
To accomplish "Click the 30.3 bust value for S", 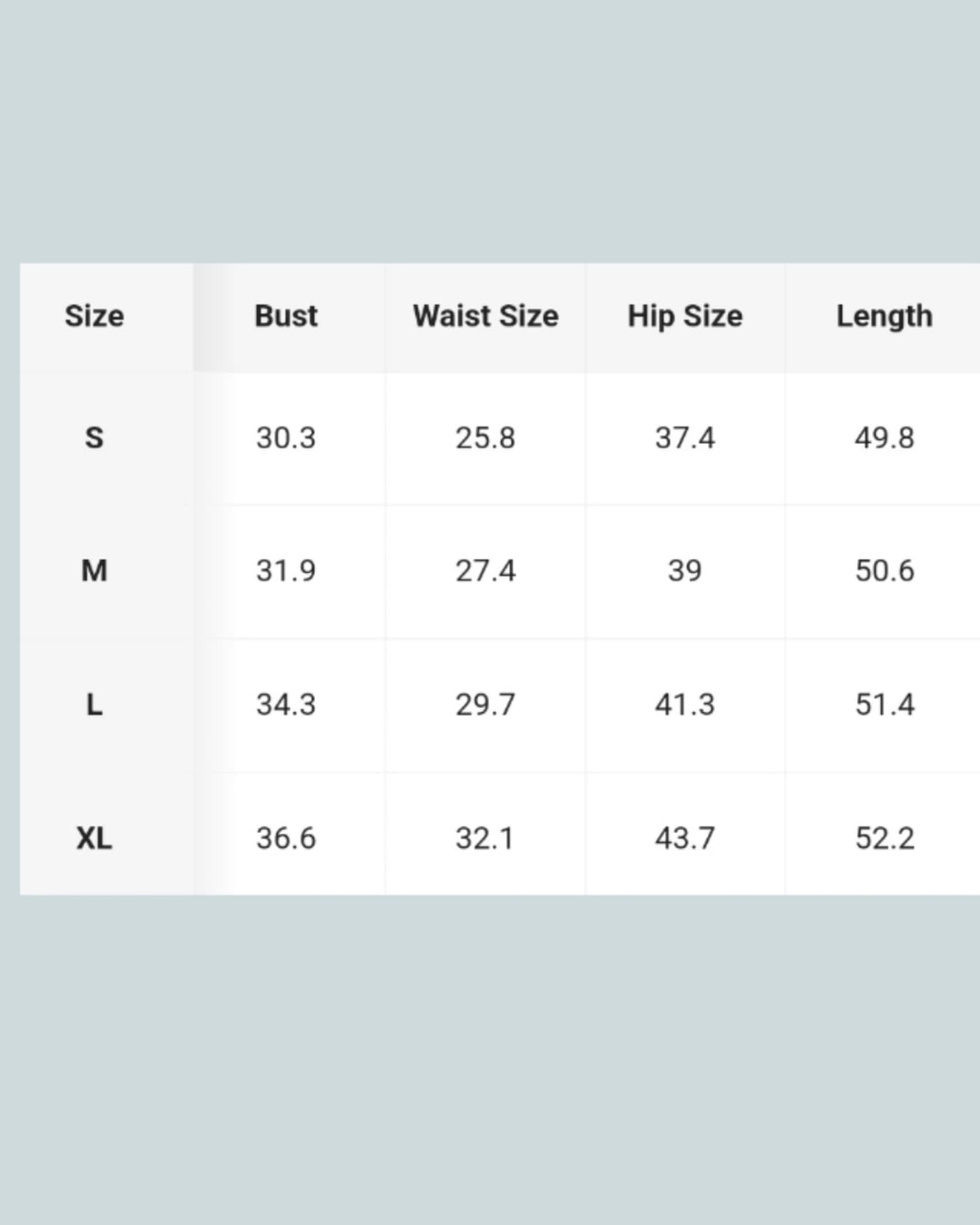I will [x=286, y=438].
